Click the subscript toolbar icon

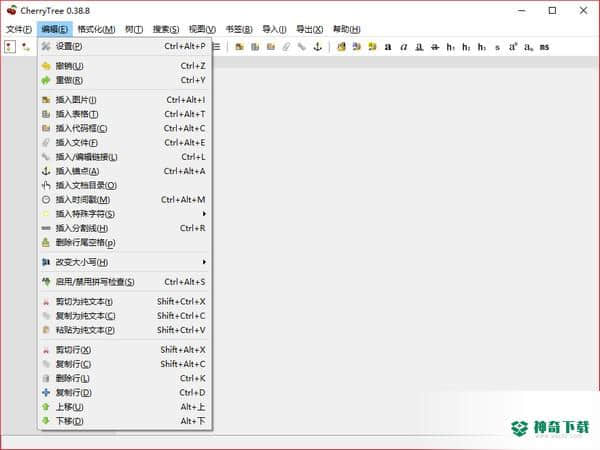coord(529,47)
